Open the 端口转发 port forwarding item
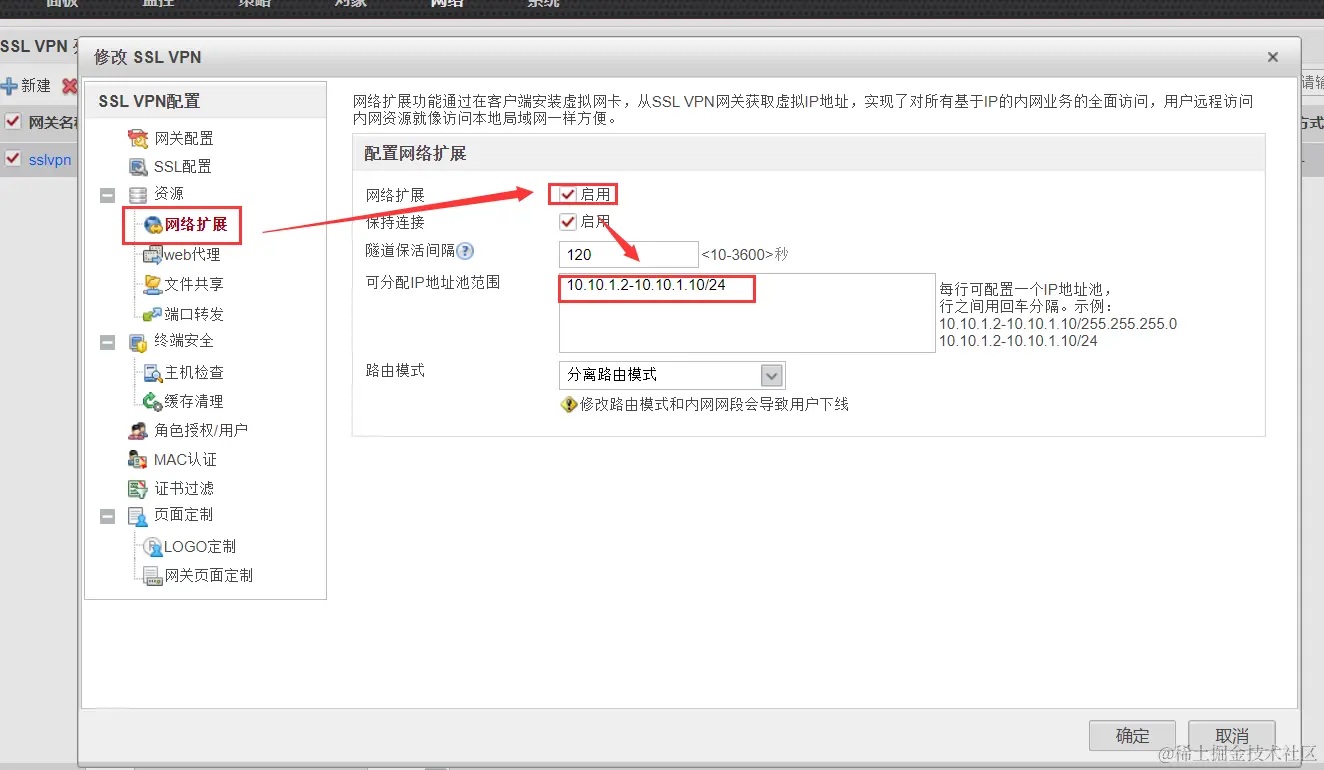 pos(184,314)
